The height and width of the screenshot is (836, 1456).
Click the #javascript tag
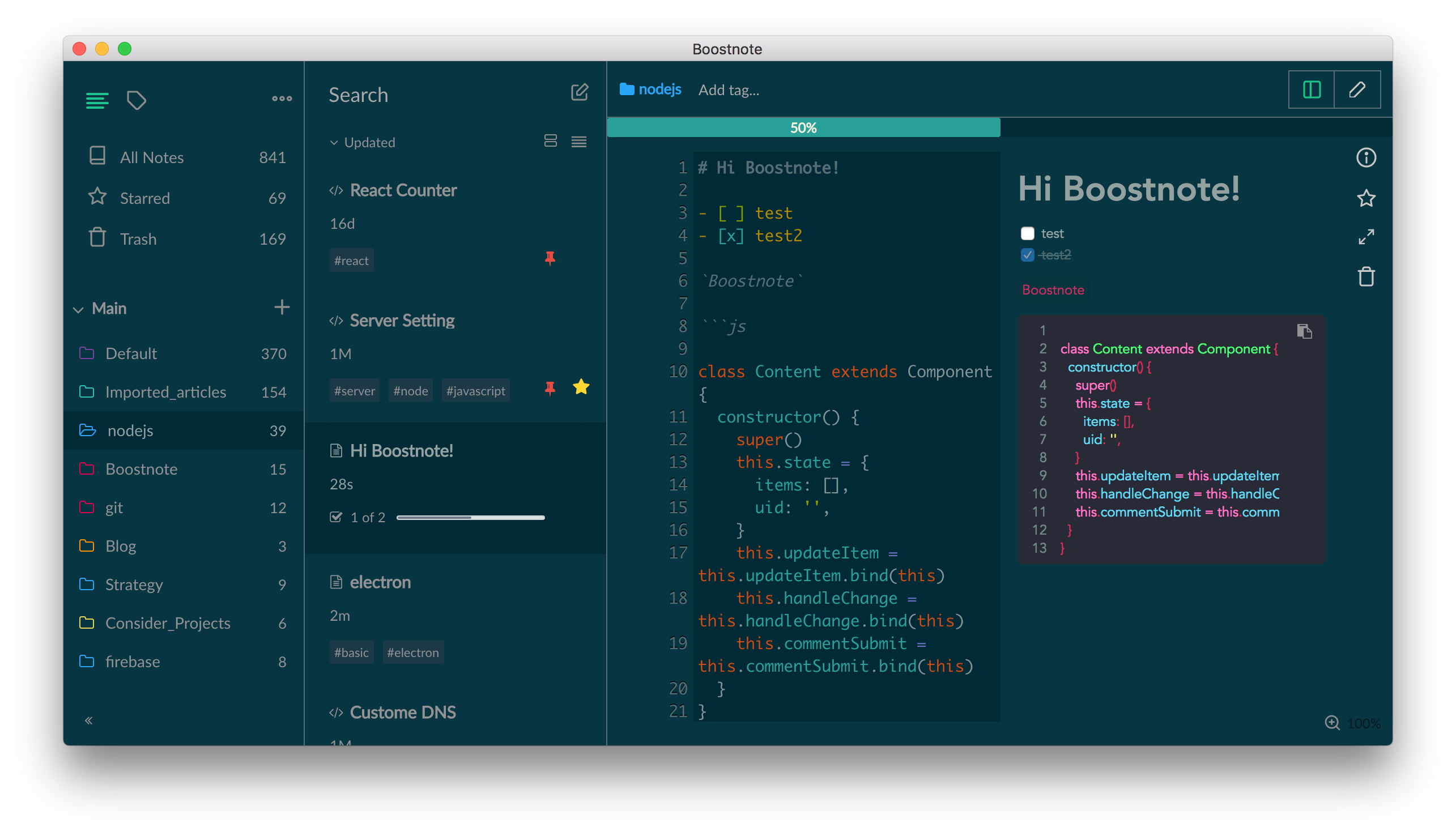point(475,390)
